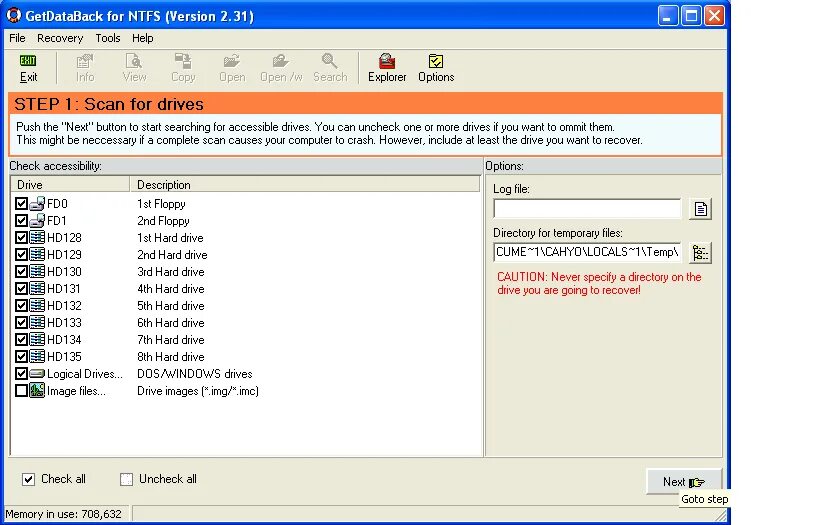Click the temporary files directory field
819x525 pixels.
(587, 252)
